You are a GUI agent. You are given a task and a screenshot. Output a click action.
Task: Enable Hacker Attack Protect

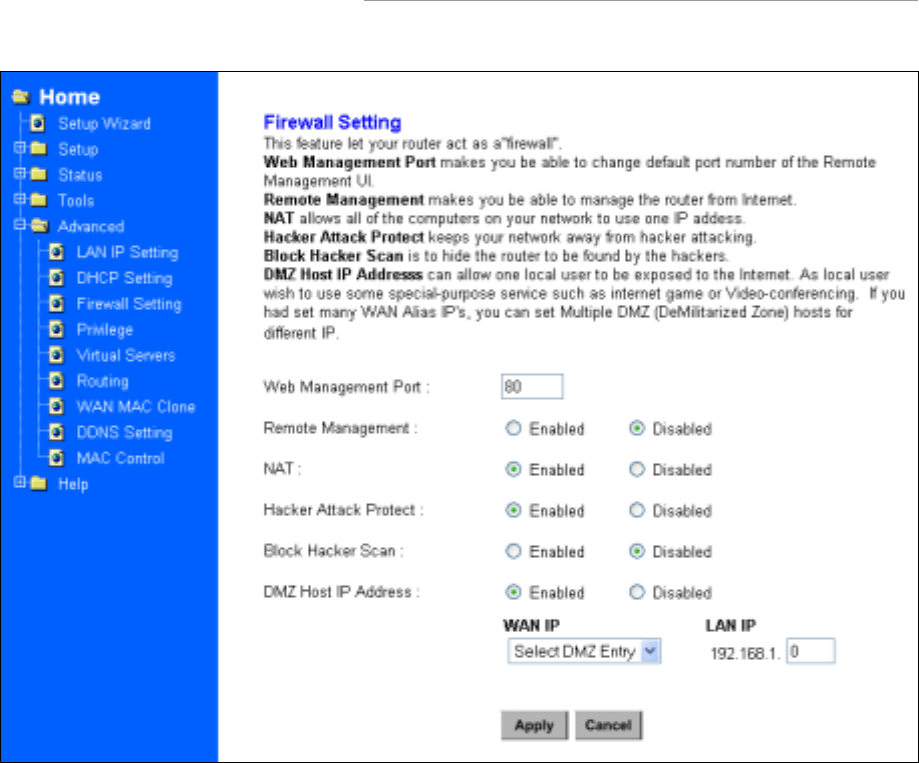point(513,510)
